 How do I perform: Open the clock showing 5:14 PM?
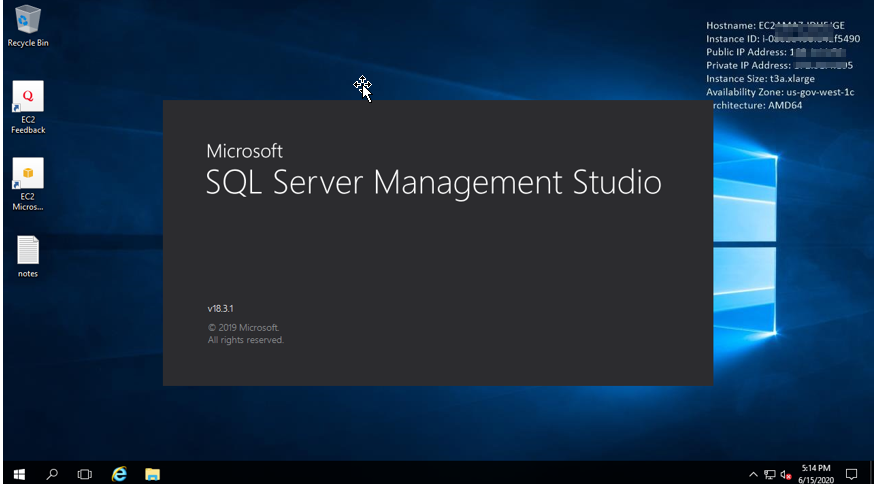pyautogui.click(x=816, y=474)
